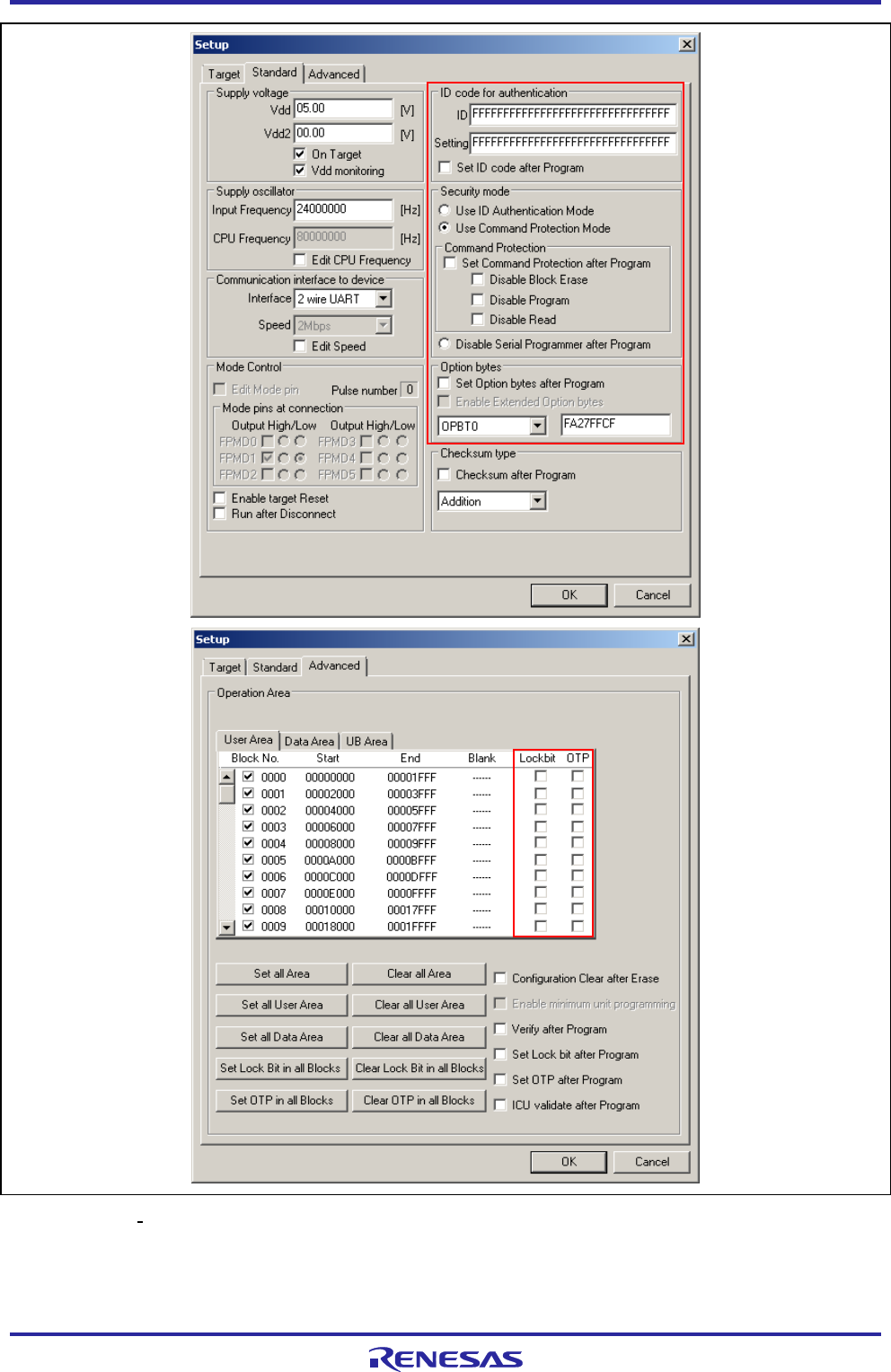Open Interface 2 wire UART dropdown
This screenshot has width=891, height=1372.
click(x=384, y=298)
